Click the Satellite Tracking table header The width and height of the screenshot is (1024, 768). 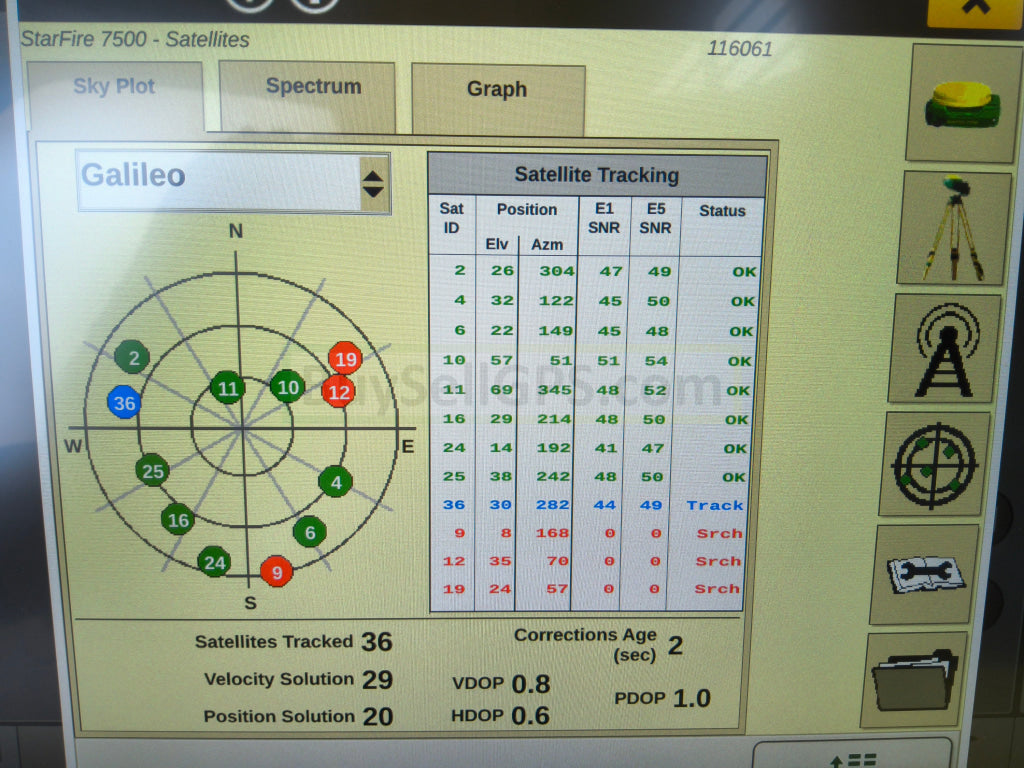(x=597, y=175)
